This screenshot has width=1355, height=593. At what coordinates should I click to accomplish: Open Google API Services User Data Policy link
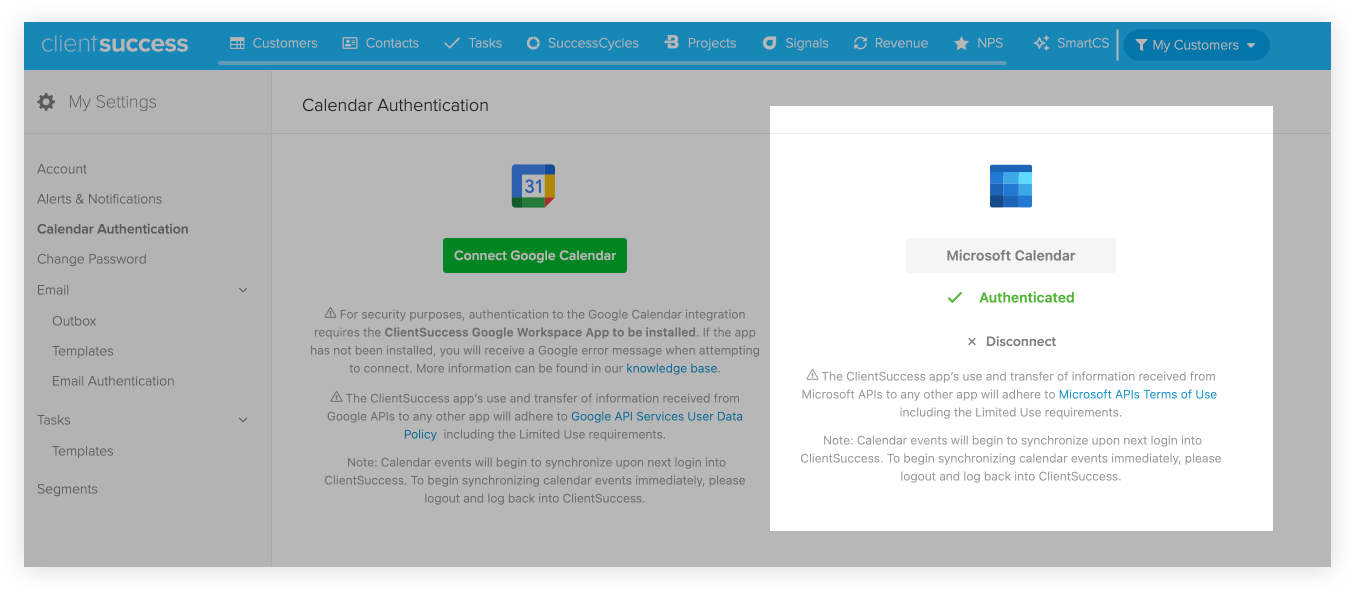[x=573, y=425]
